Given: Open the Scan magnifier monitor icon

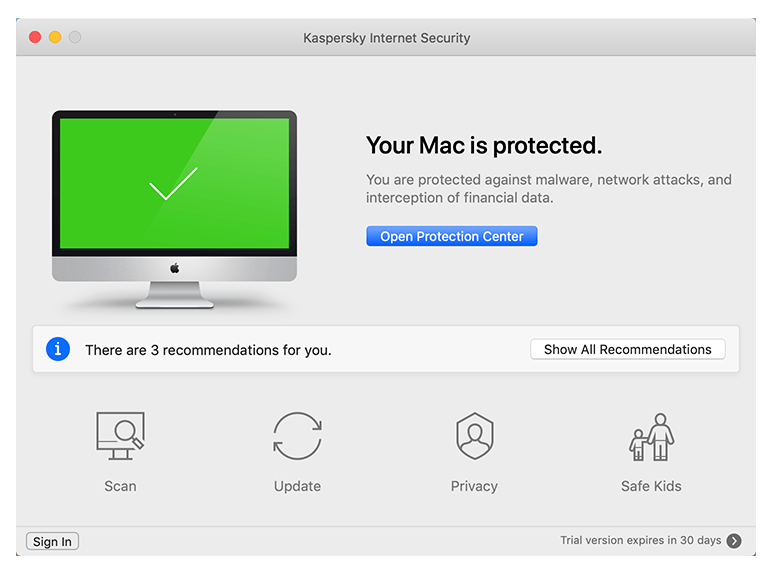Looking at the screenshot, I should [x=120, y=436].
